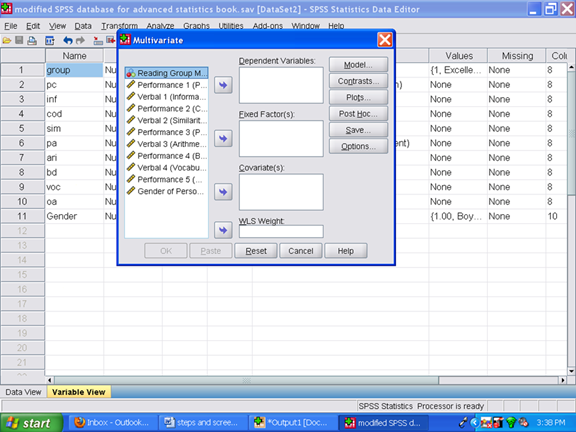The height and width of the screenshot is (432, 576).
Task: Move variable to WLS Weight with arrow
Action: [x=223, y=230]
